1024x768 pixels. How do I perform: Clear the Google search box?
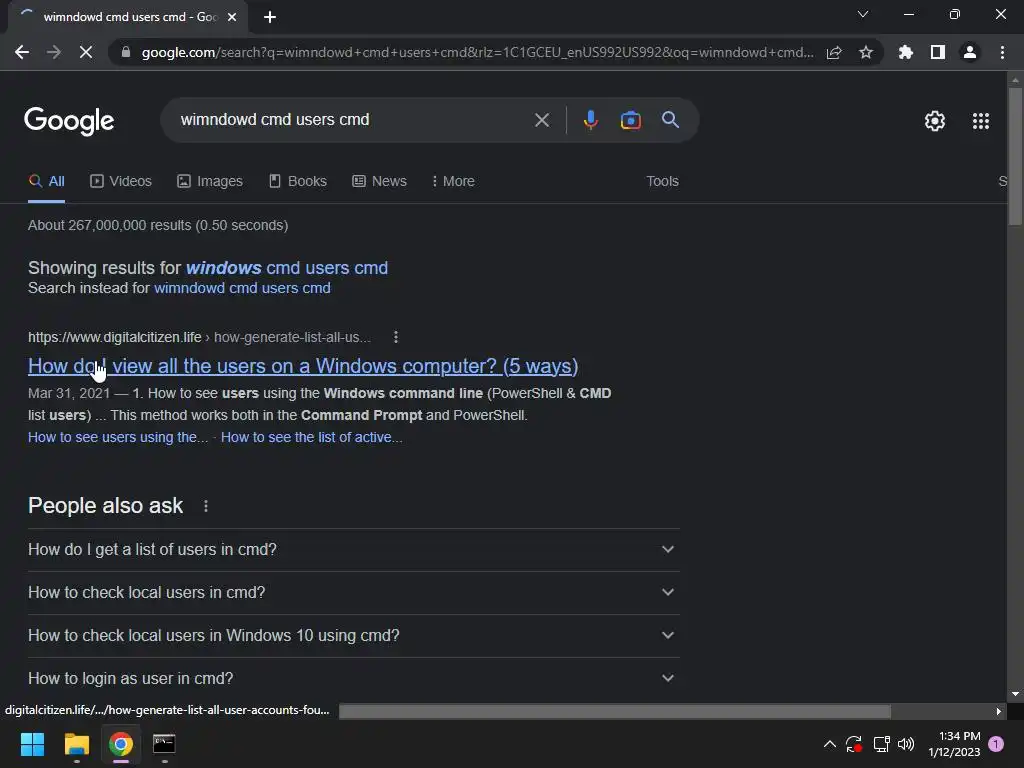[x=541, y=120]
